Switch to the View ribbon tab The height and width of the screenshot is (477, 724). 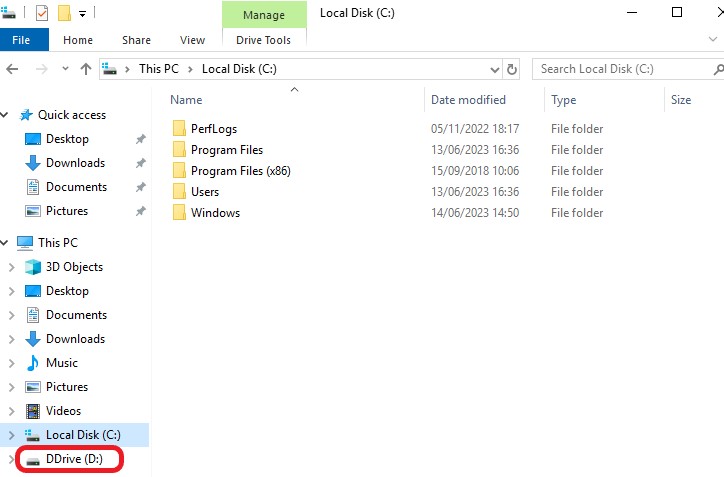pos(192,40)
